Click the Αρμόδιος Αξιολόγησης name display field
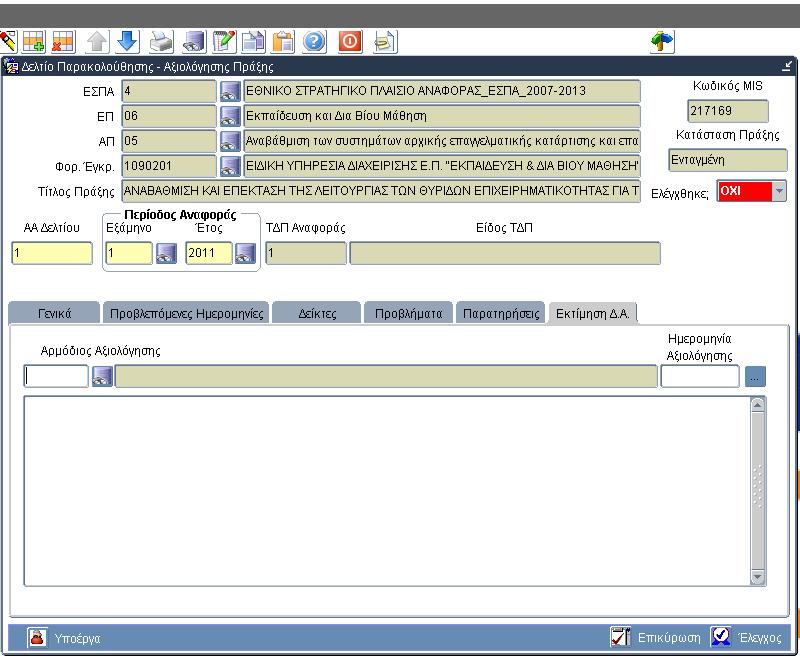 point(386,376)
